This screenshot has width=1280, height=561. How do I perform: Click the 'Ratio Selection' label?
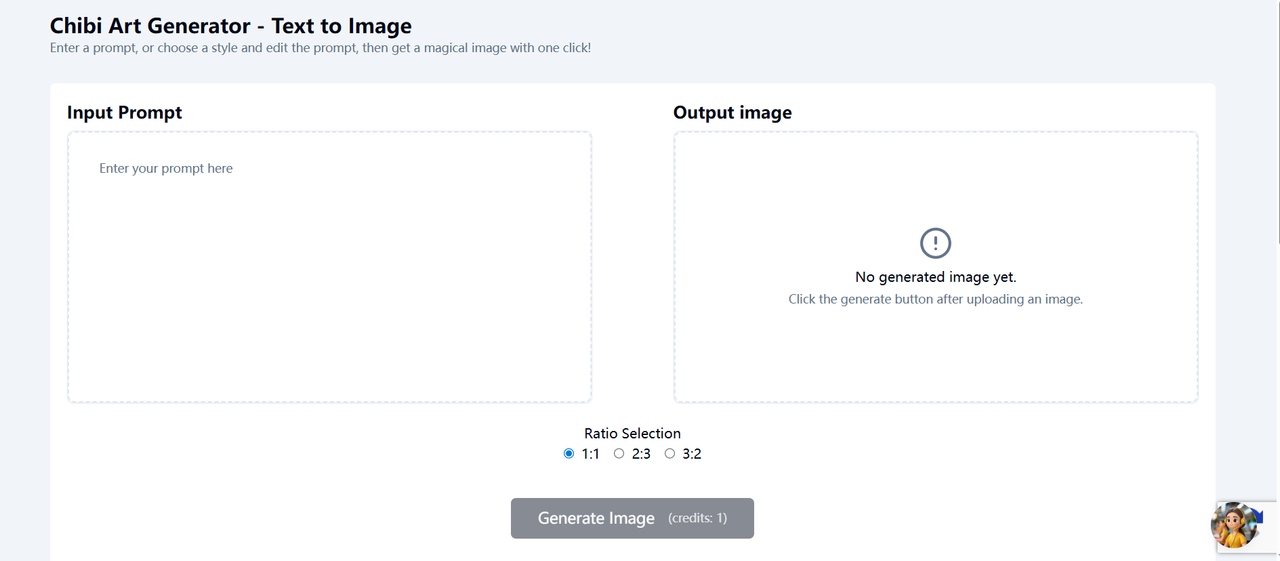(x=632, y=433)
